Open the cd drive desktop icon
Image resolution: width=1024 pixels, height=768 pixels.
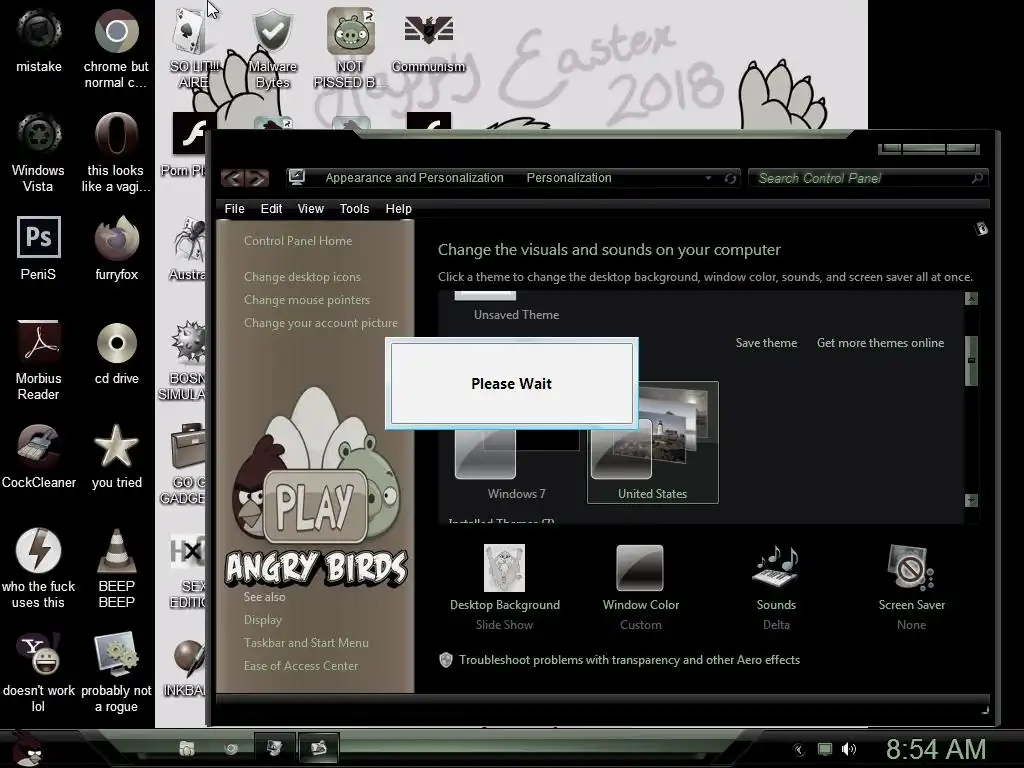[116, 352]
